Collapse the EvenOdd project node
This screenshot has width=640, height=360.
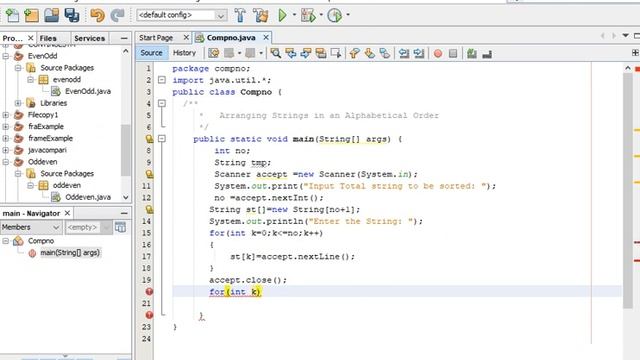(6, 56)
